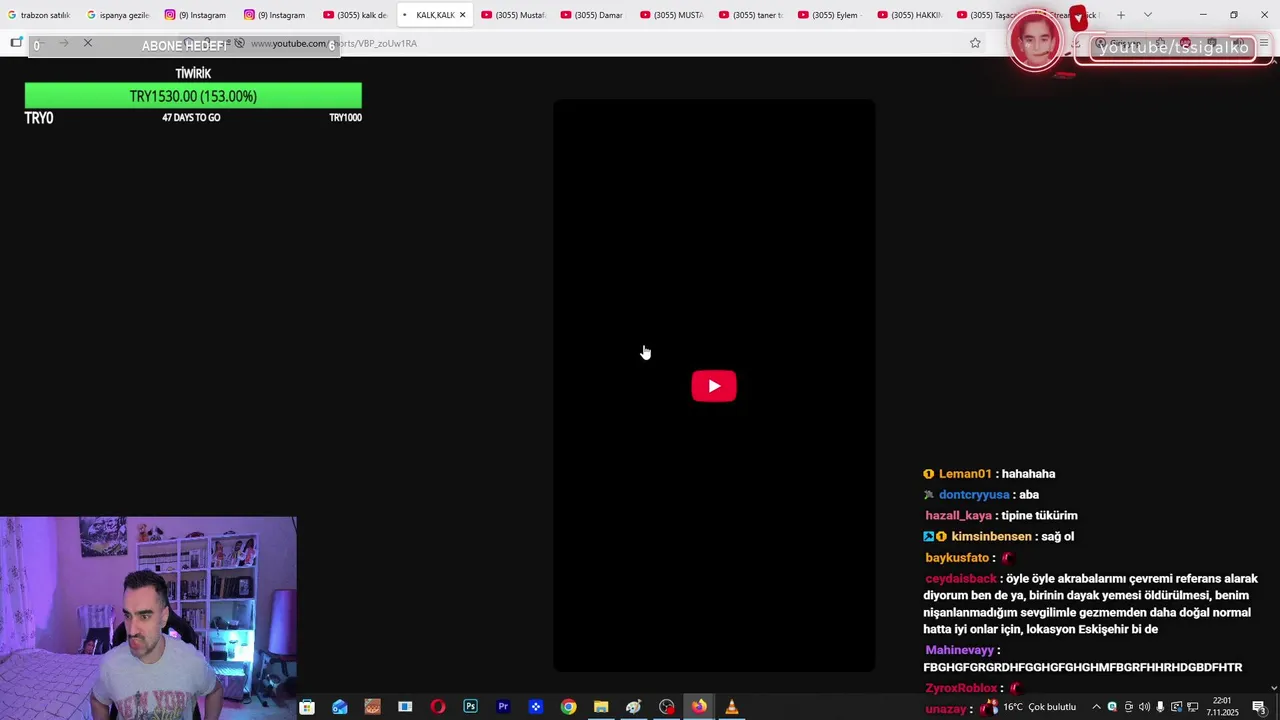Switch to Firefox in the taskbar
The width and height of the screenshot is (1280, 720).
[699, 707]
